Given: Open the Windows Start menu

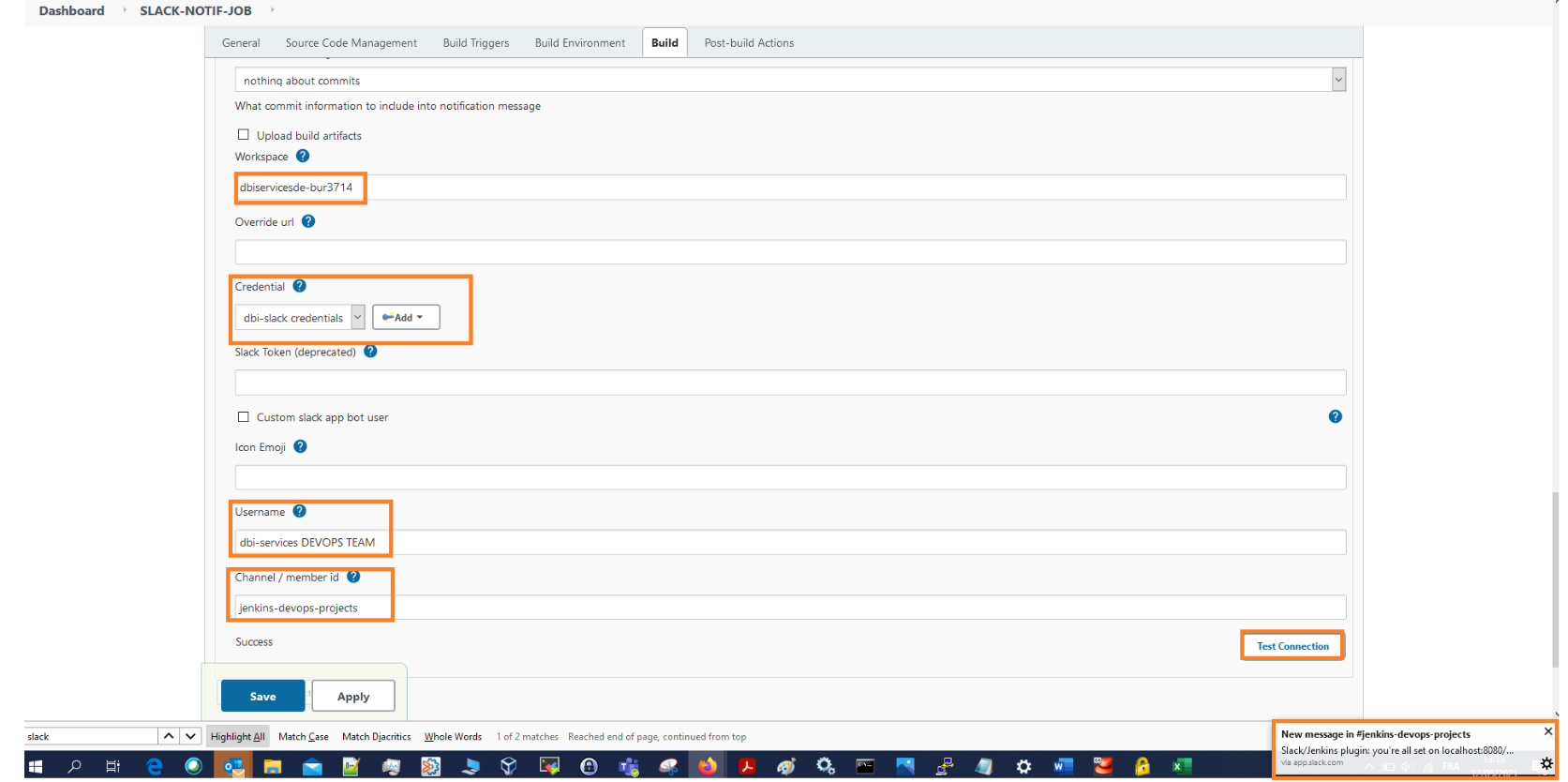Looking at the screenshot, I should 36,766.
